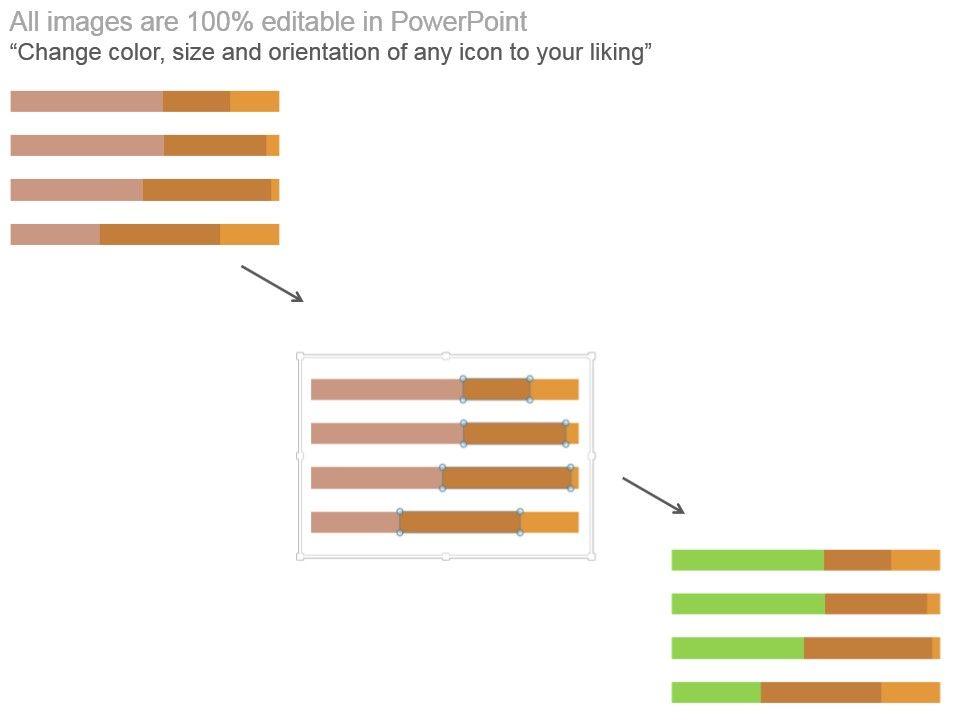Click orange segment of top-left chart's bottom bar

pyautogui.click(x=249, y=234)
